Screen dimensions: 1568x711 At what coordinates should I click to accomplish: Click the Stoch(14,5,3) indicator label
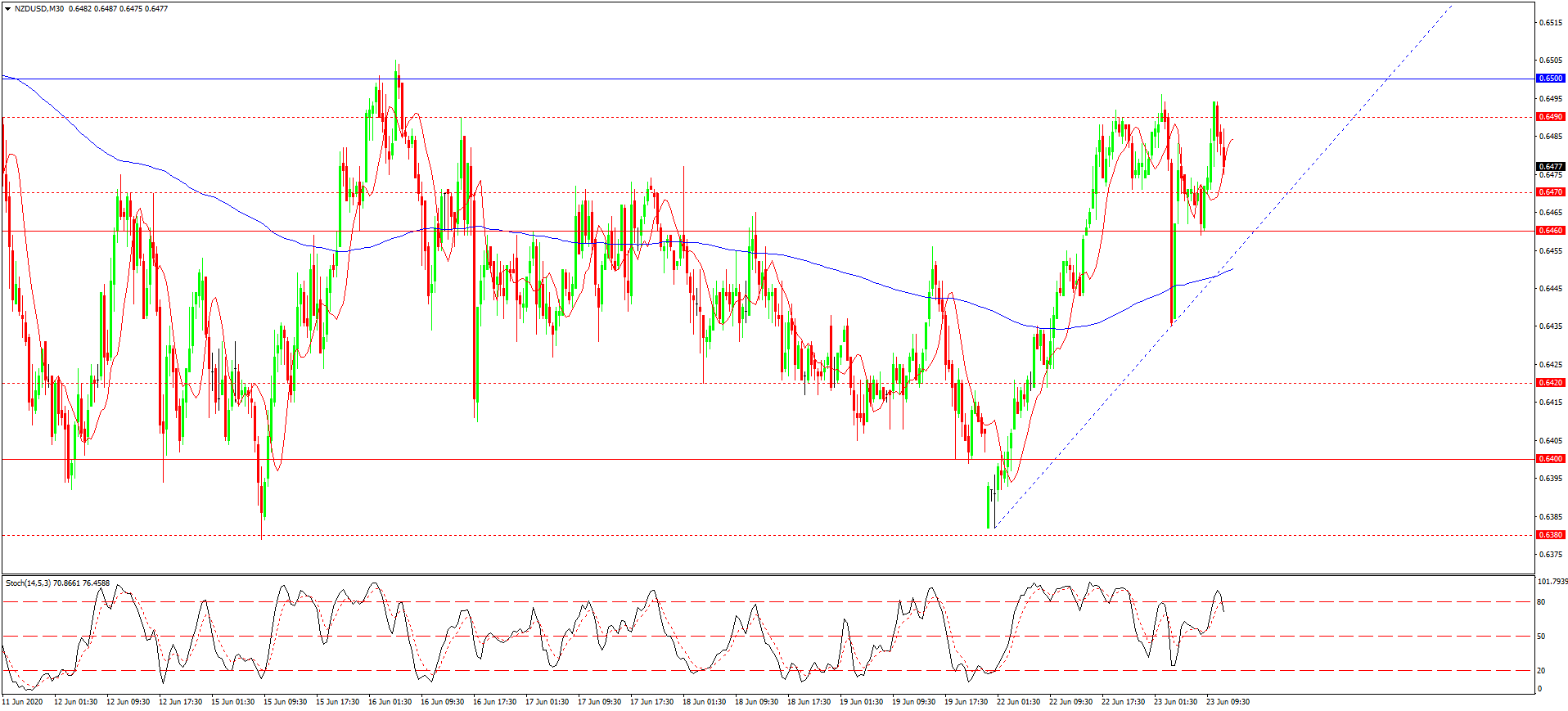coord(28,583)
